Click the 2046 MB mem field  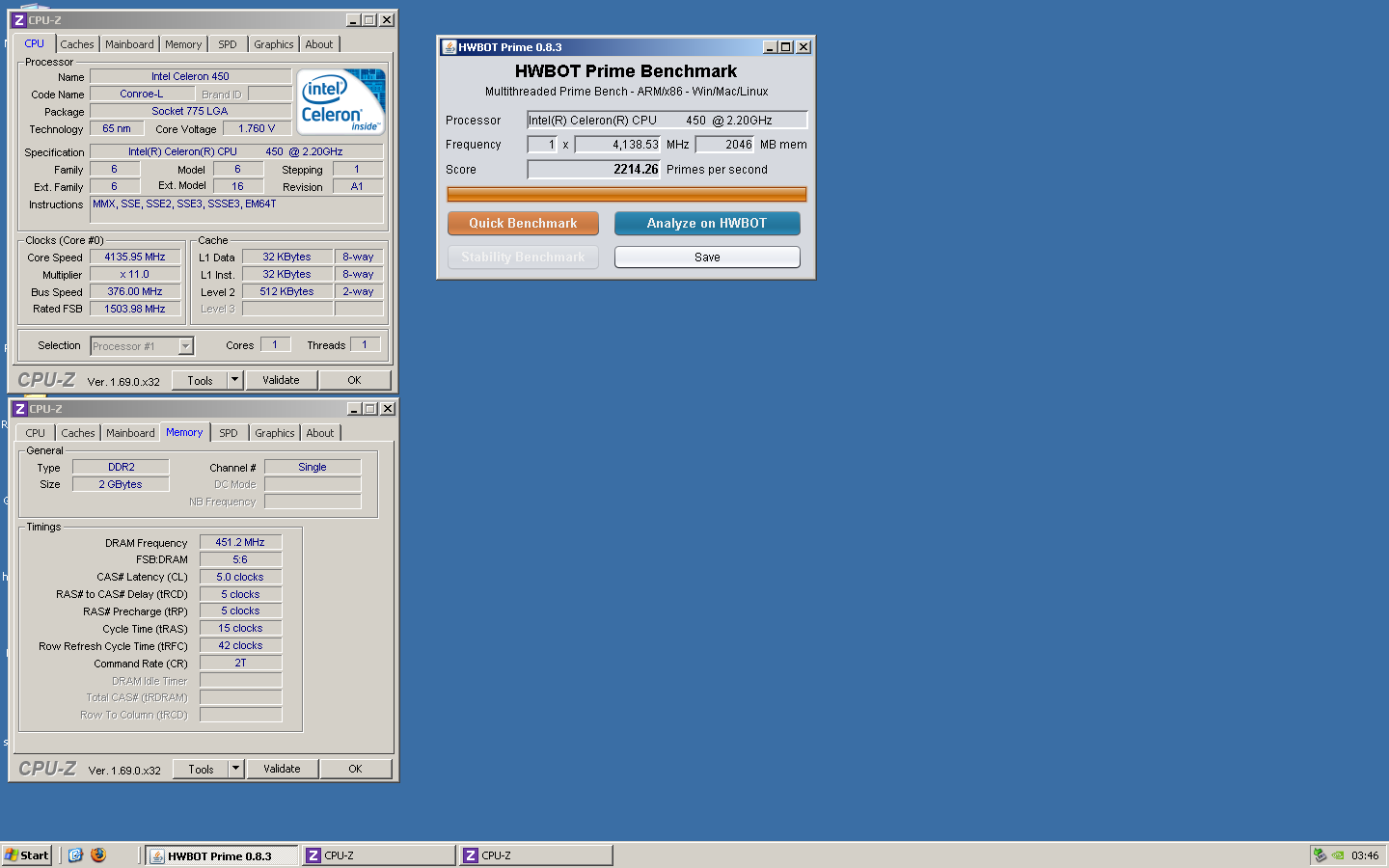click(724, 145)
